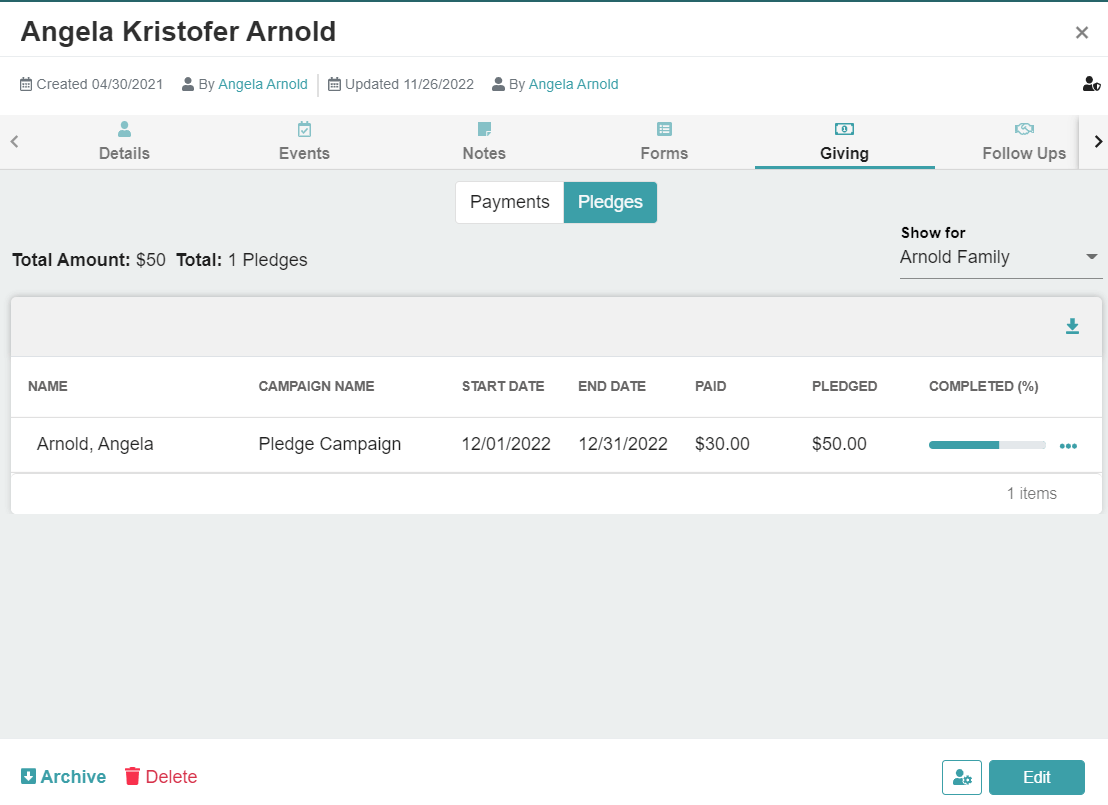
Task: Click the Total: 1 Pledges summary text
Action: tap(242, 260)
